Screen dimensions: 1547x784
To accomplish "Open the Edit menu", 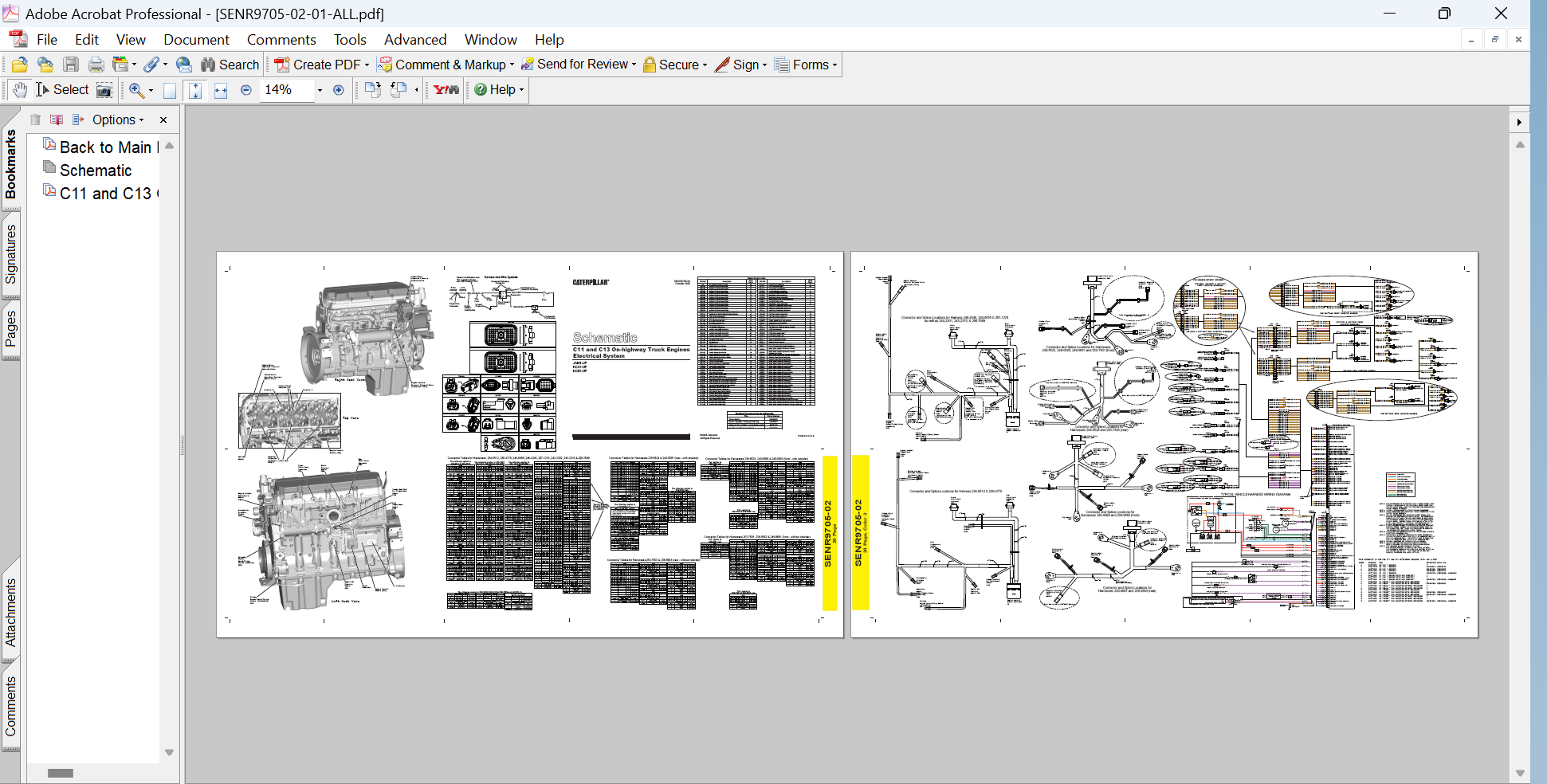I will [87, 39].
